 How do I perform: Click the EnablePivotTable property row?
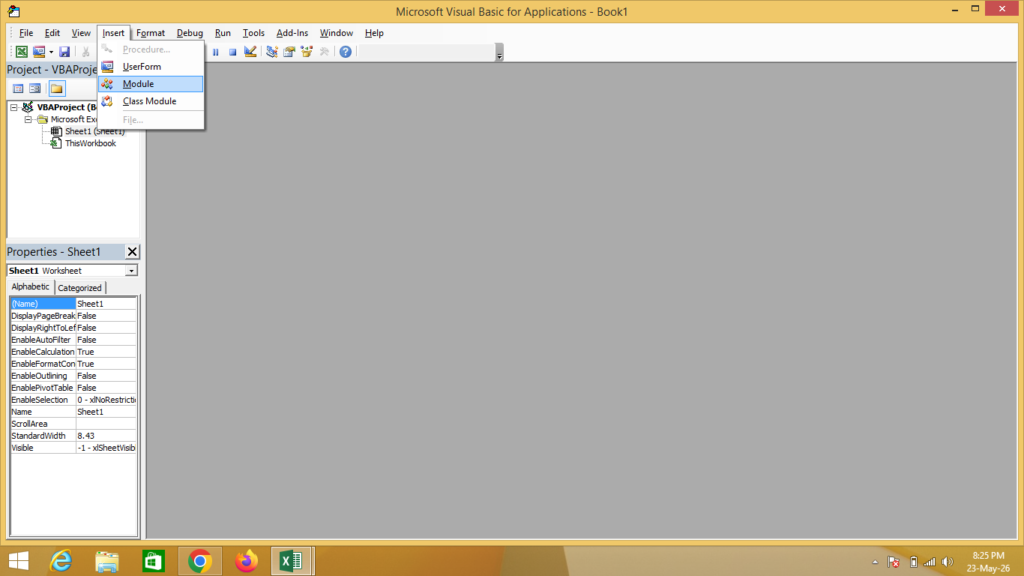point(73,388)
